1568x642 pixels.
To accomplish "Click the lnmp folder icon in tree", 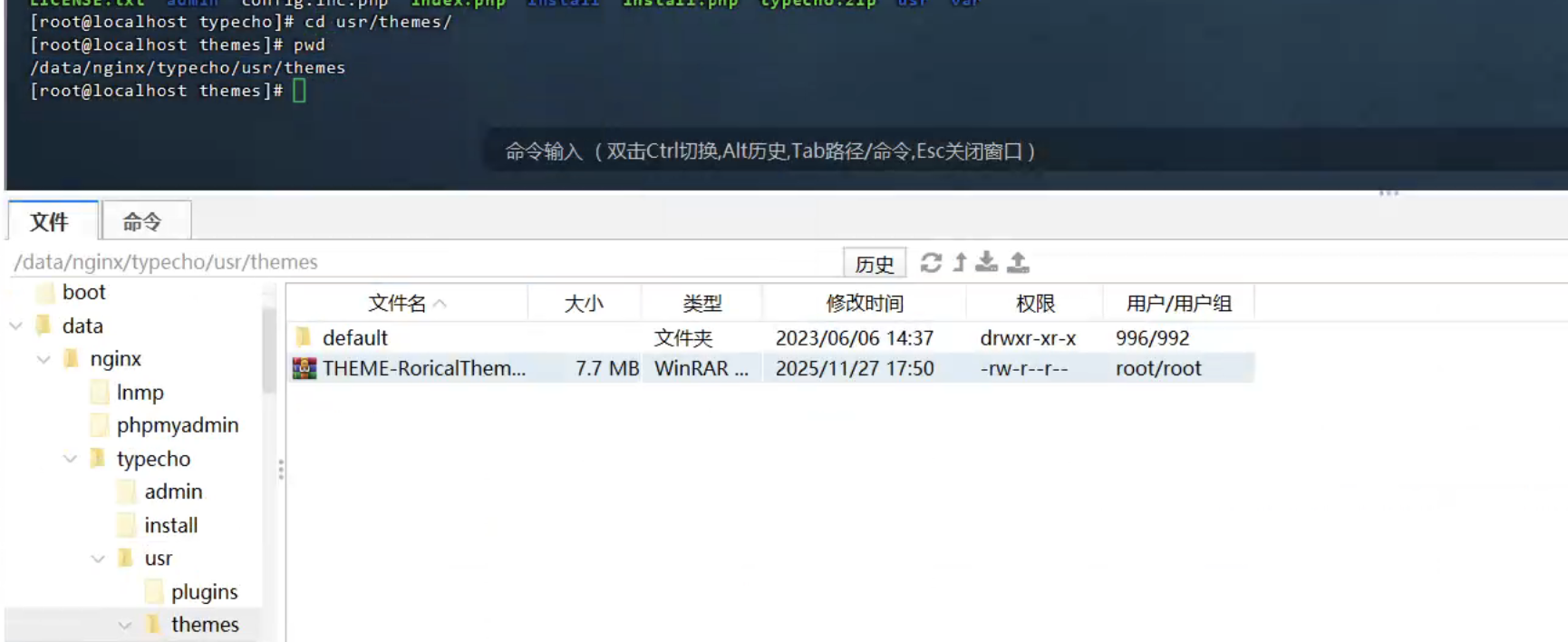I will 100,393.
